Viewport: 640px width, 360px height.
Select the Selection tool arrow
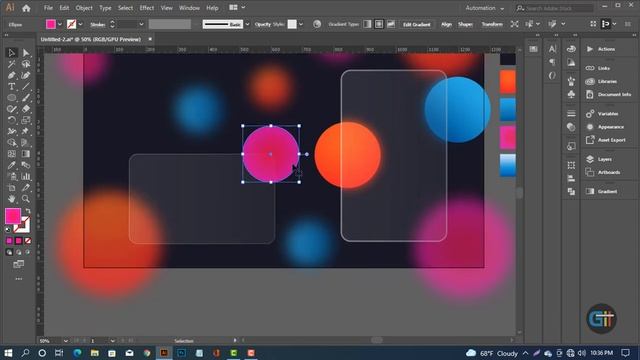(x=11, y=53)
